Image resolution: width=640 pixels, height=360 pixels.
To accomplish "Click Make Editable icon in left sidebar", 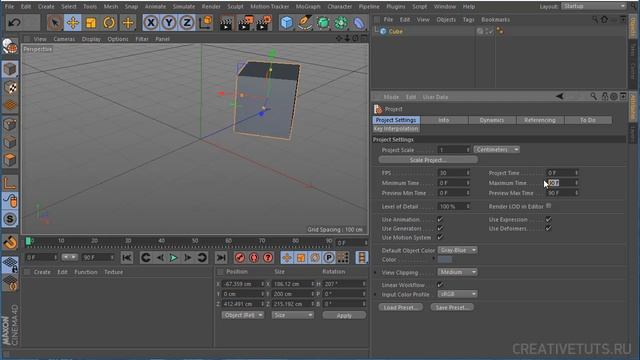I will 10,47.
